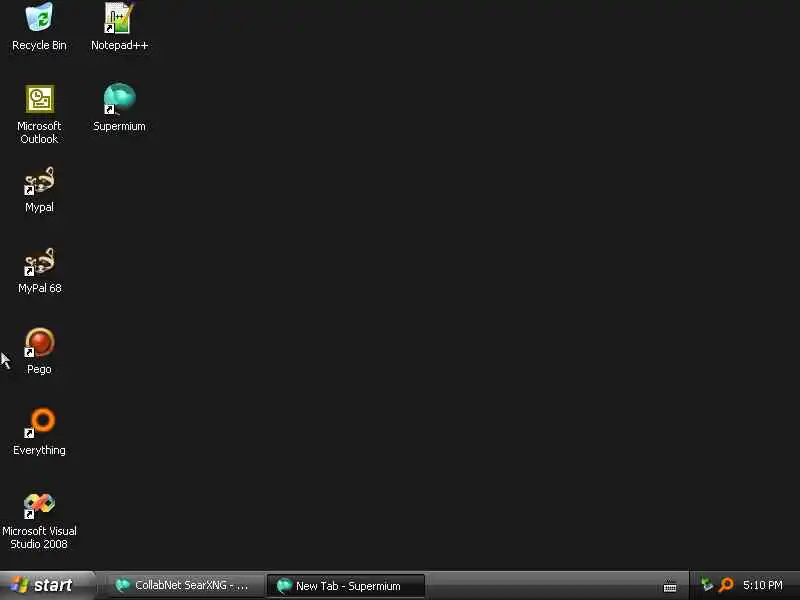The width and height of the screenshot is (800, 600).
Task: Select Microsoft Visual Studio 2008 icon
Action: pyautogui.click(x=39, y=521)
